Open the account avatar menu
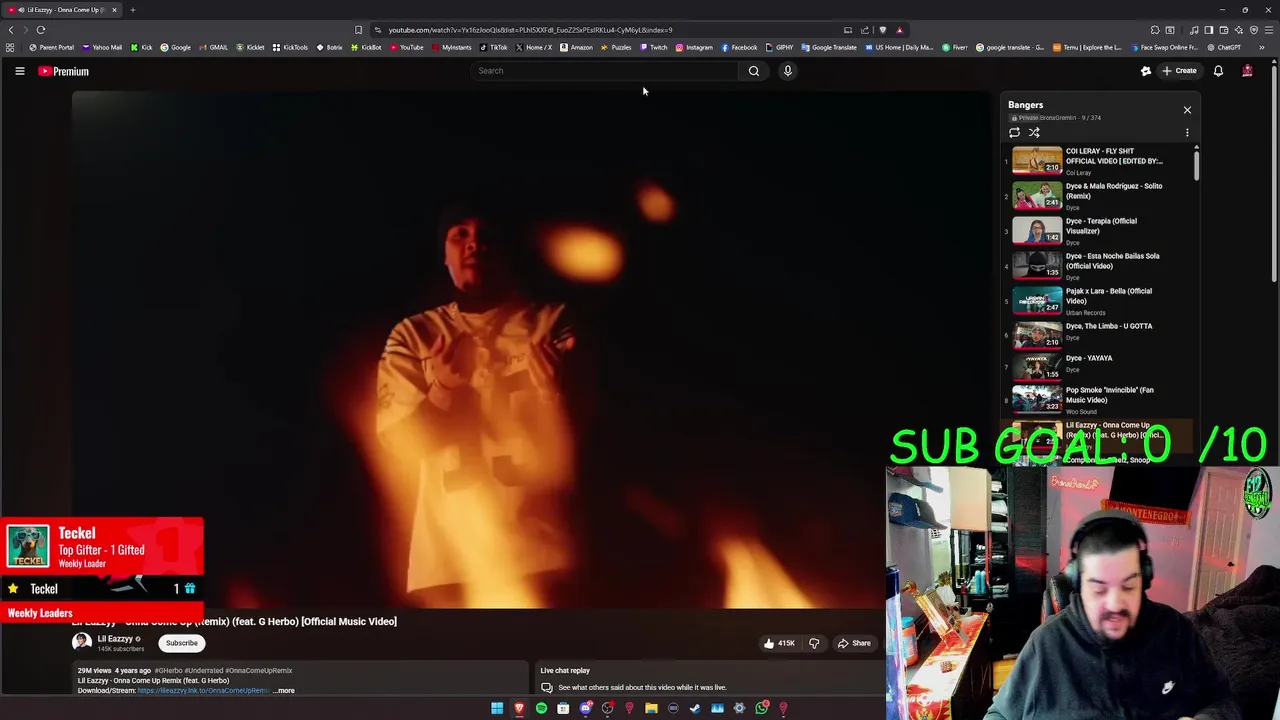The height and width of the screenshot is (720, 1280). pos(1247,71)
